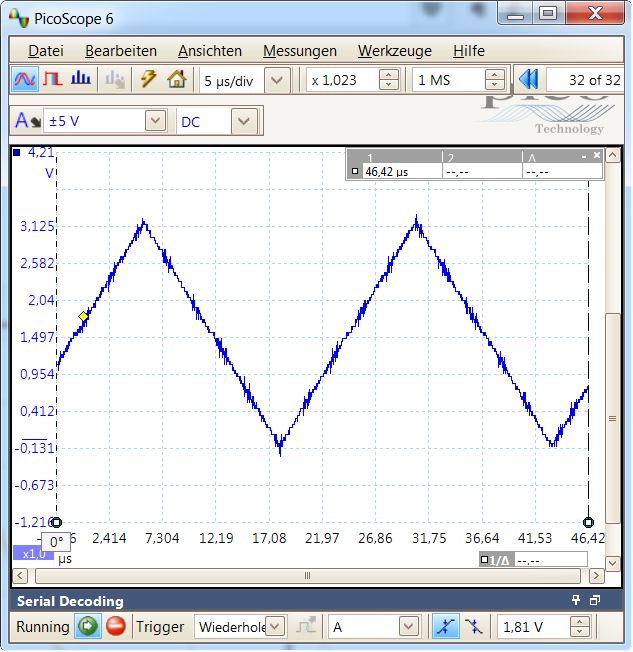Screen dimensions: 633x652
Task: Open the trigger mode Wiederholen dropdown
Action: tap(275, 627)
